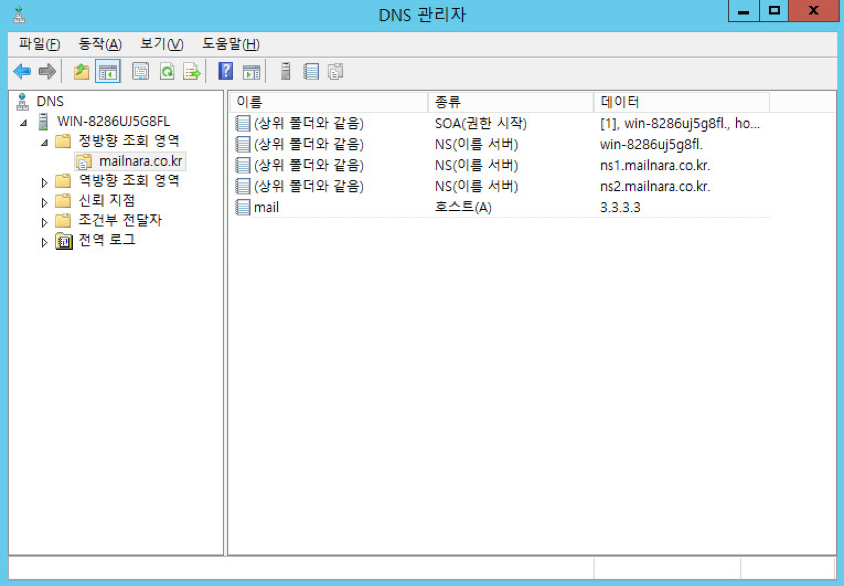844x586 pixels.
Task: Click the record icon of the SOA row
Action: pyautogui.click(x=243, y=123)
